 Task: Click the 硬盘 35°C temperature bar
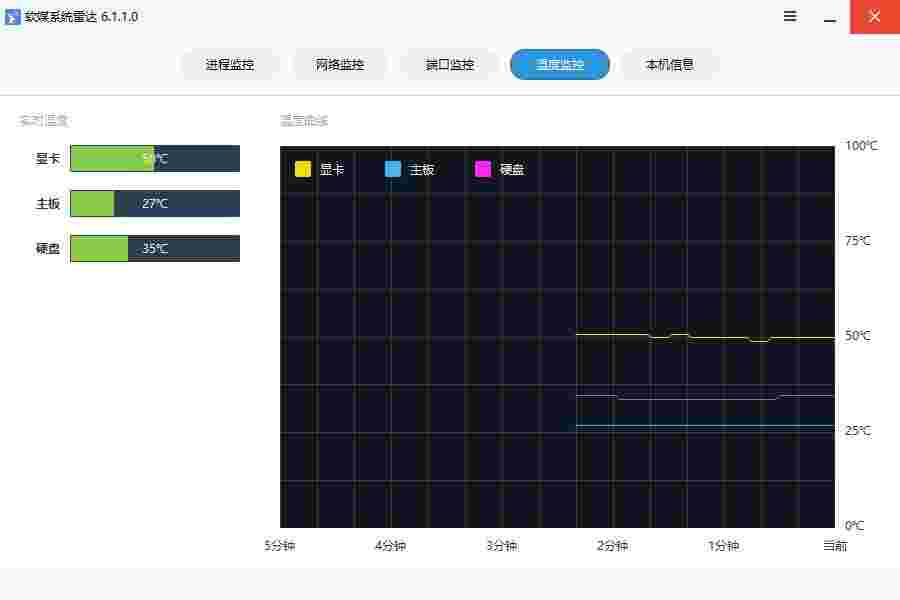(x=155, y=248)
